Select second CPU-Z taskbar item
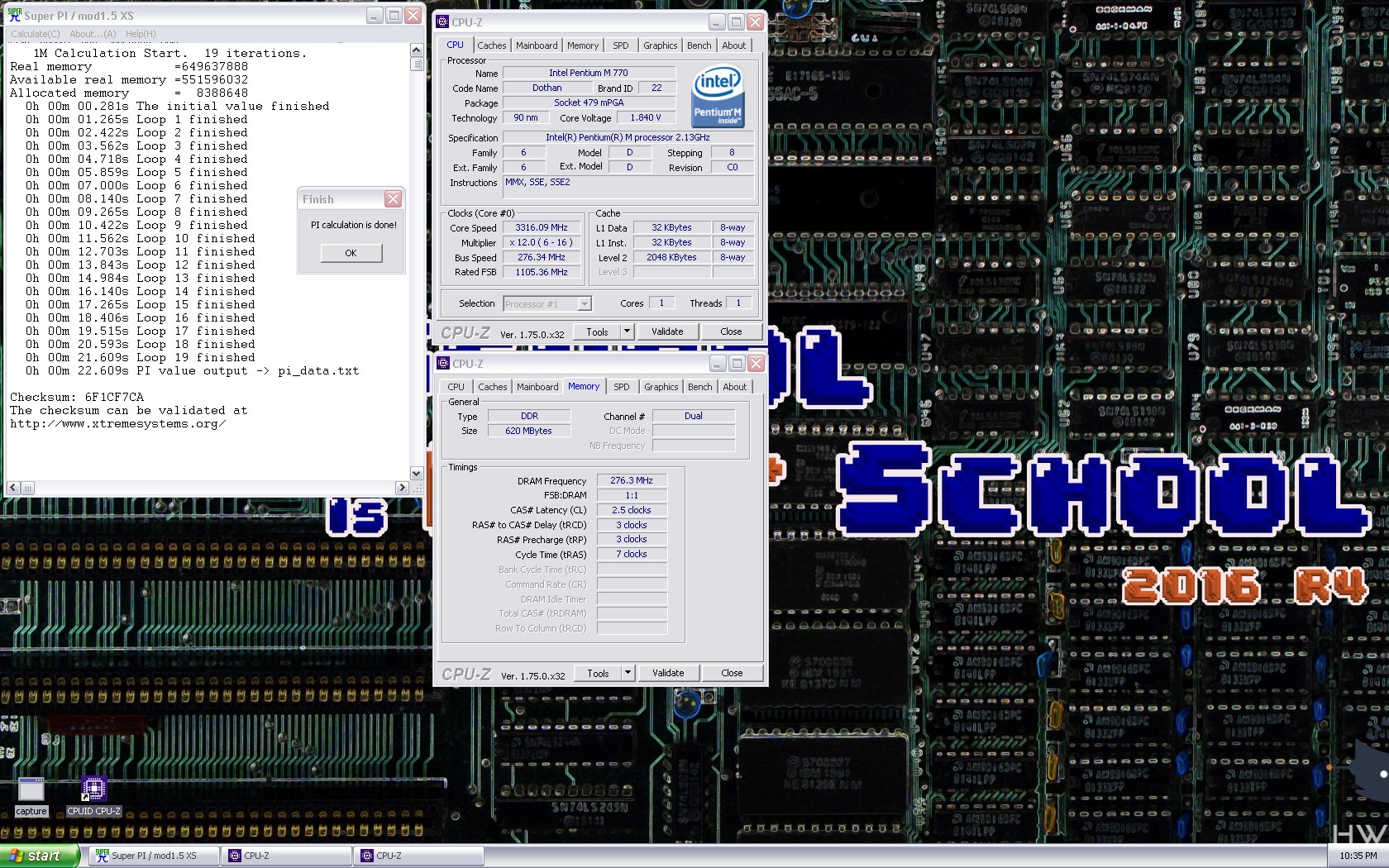Viewport: 1389px width, 868px height. pos(418,856)
